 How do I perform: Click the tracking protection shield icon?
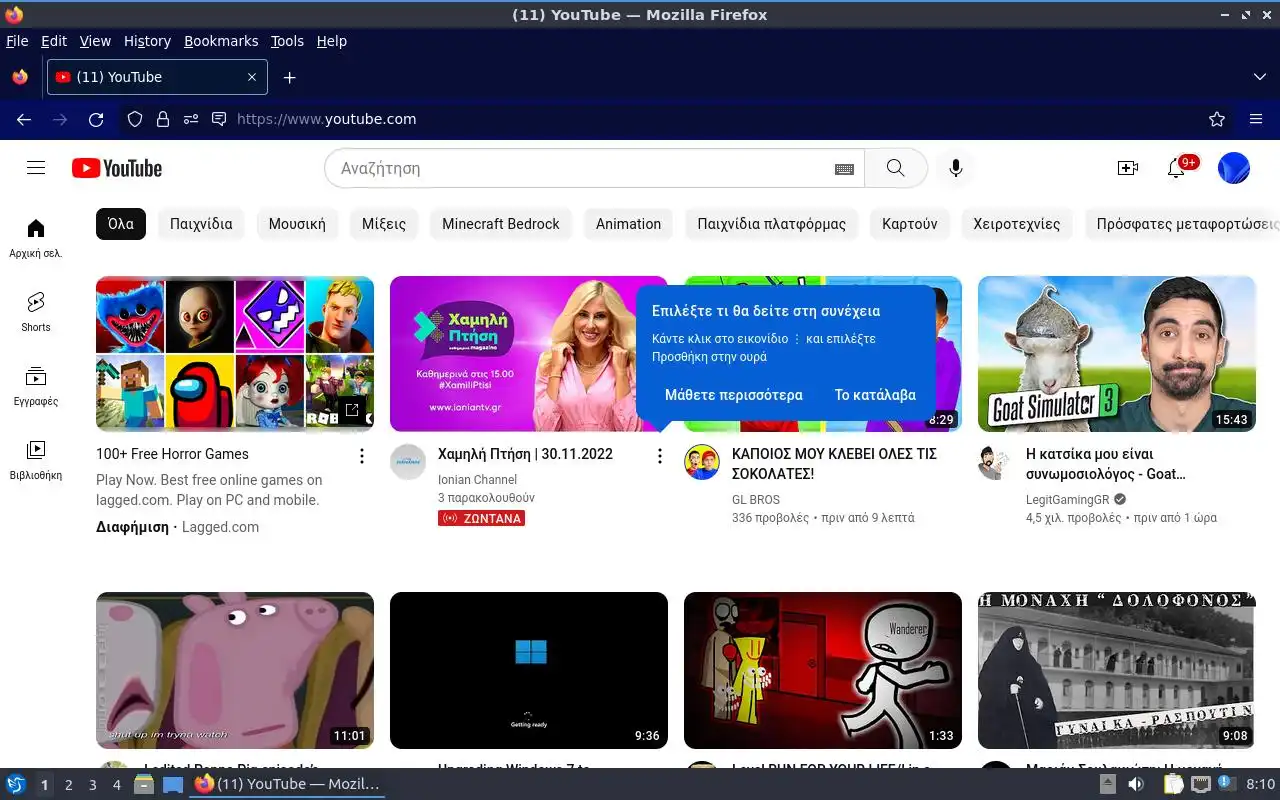point(135,119)
